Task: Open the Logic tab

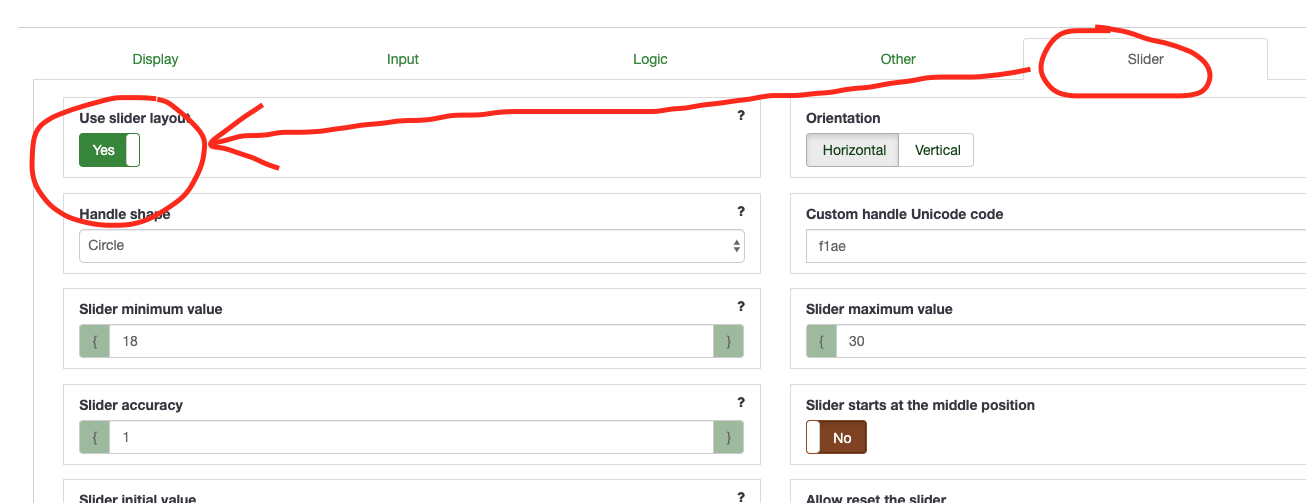Action: tap(650, 59)
